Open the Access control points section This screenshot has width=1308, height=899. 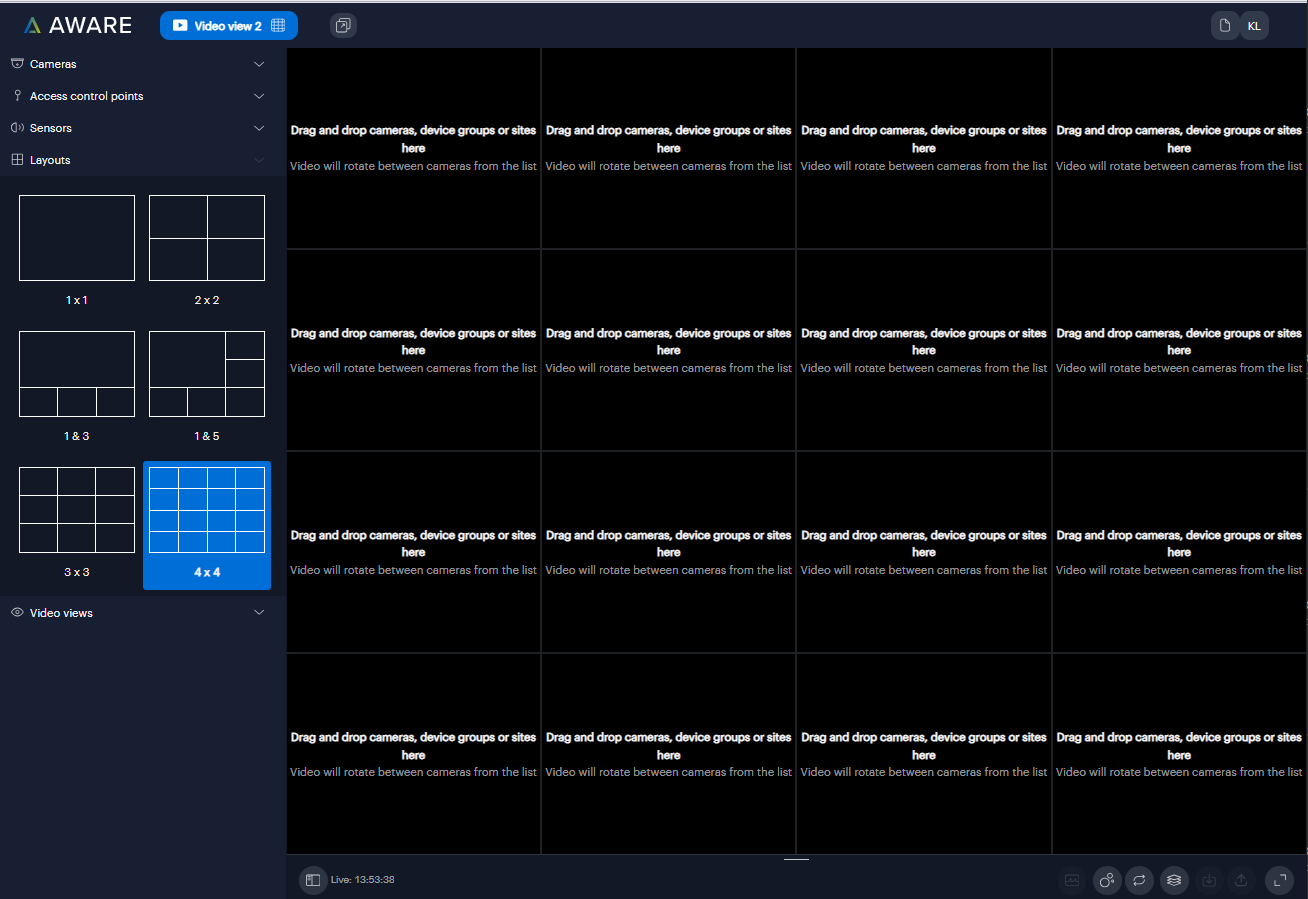[139, 95]
